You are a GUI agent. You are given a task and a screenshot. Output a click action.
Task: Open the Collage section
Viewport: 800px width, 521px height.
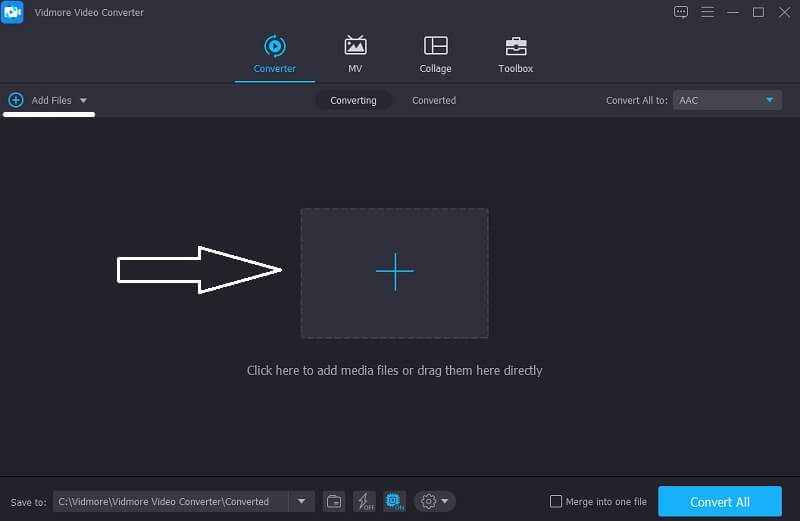(x=435, y=54)
